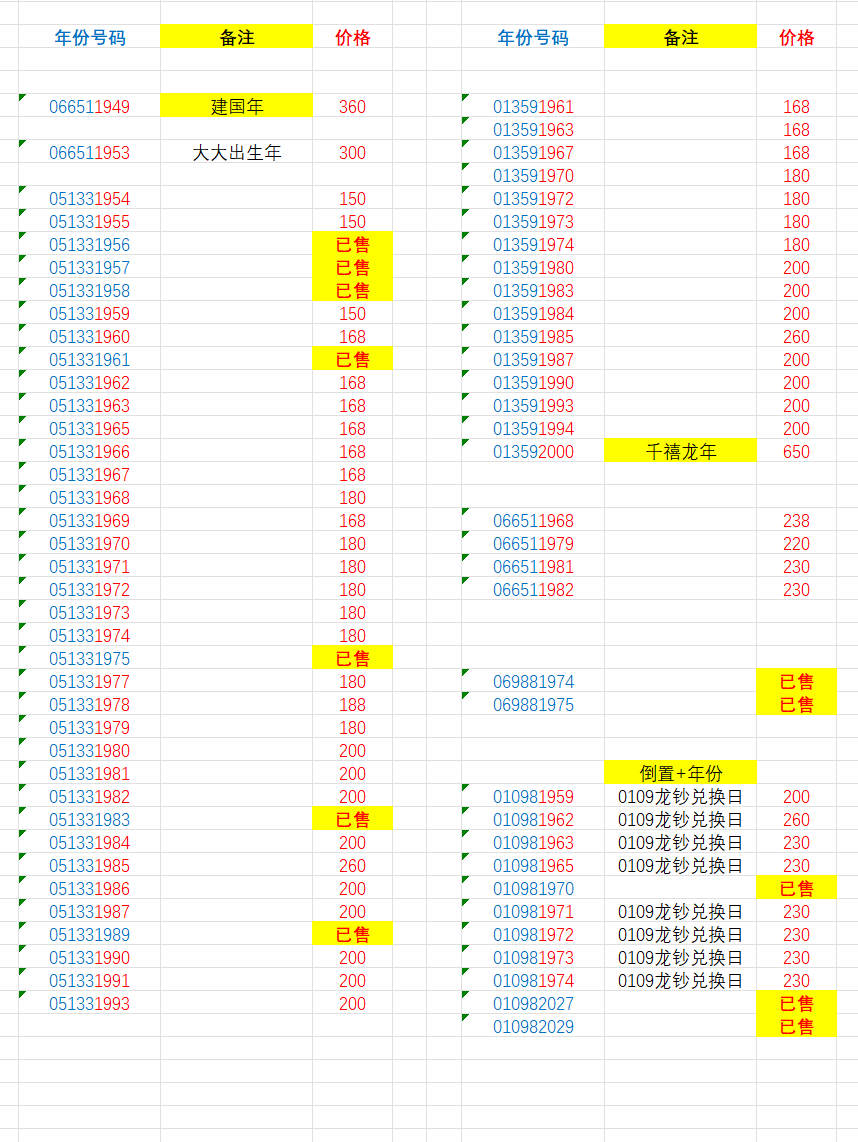Click the yellow 倒置+年份 label cell
The width and height of the screenshot is (858, 1142).
tap(681, 773)
